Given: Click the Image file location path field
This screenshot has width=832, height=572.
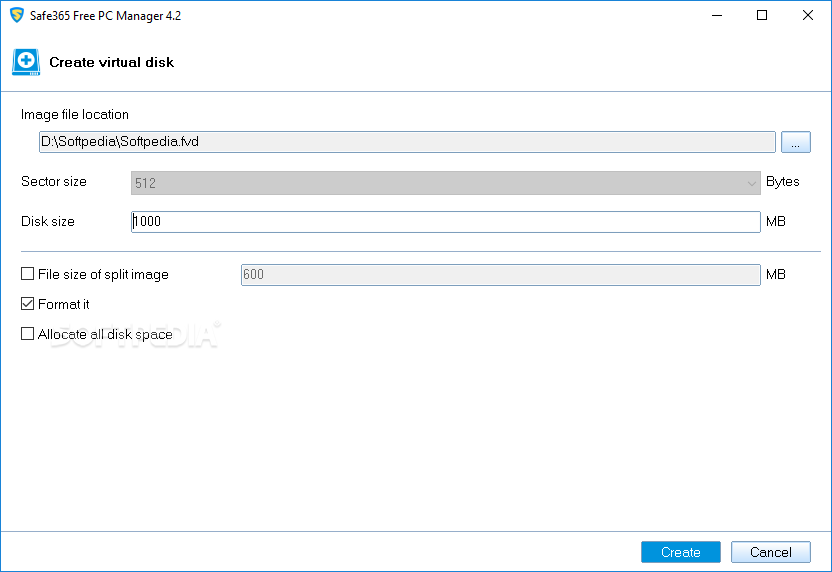Looking at the screenshot, I should click(x=407, y=142).
